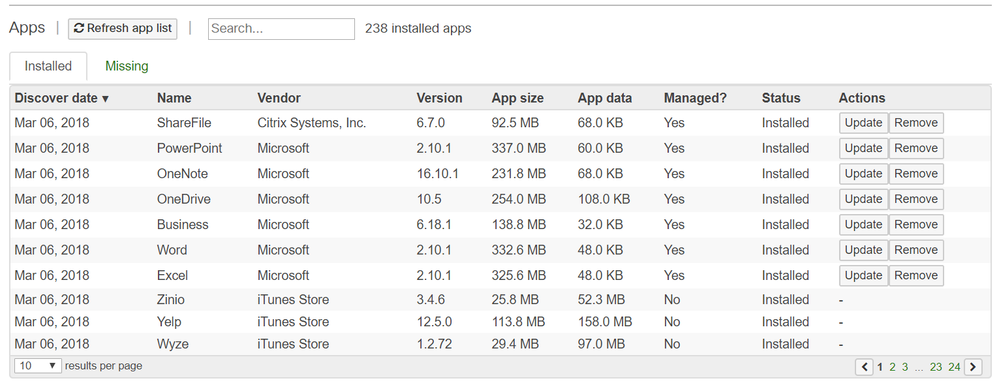Open the Missing tab
The height and width of the screenshot is (389, 999).
click(x=127, y=66)
